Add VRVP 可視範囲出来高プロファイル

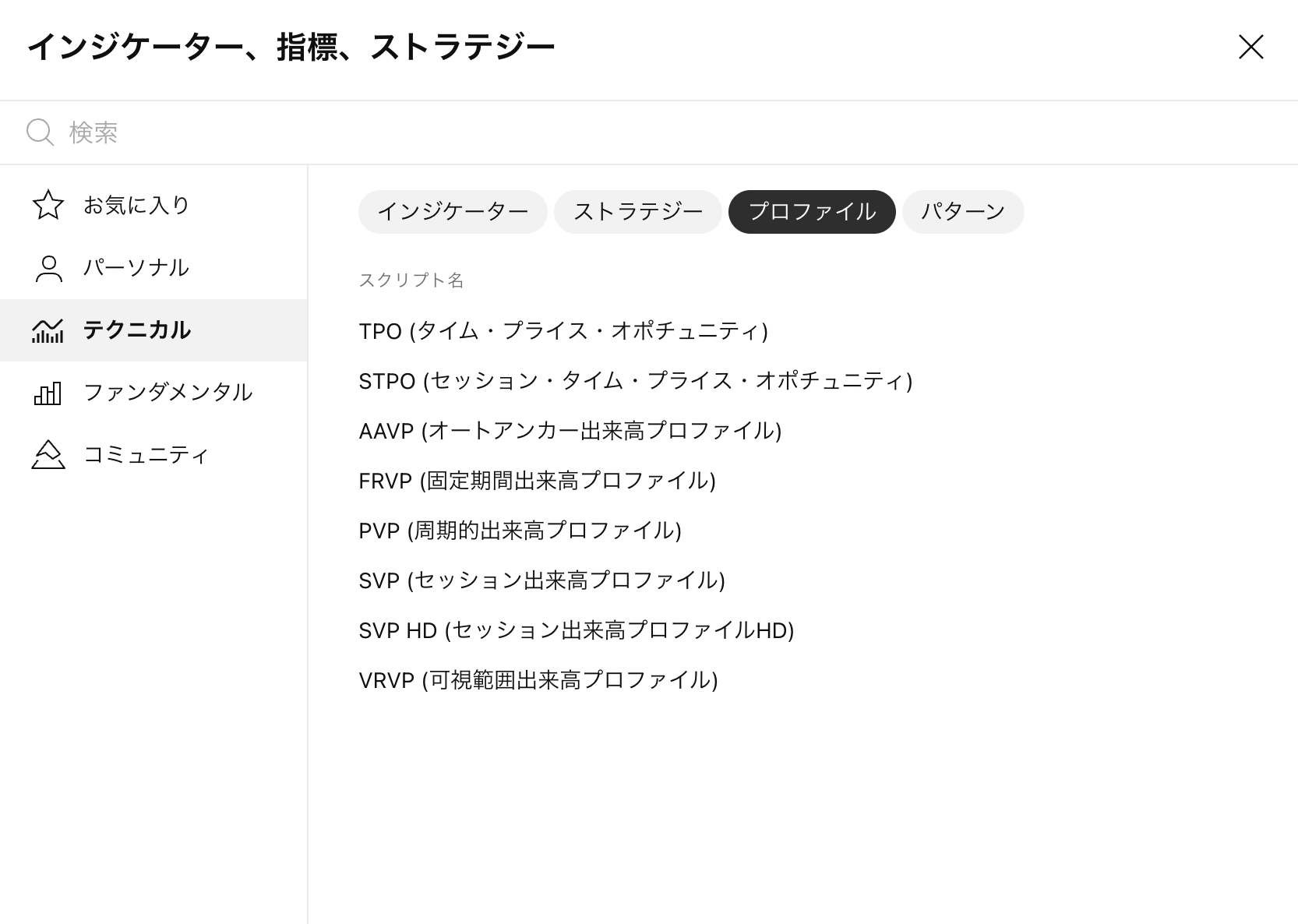click(x=538, y=680)
